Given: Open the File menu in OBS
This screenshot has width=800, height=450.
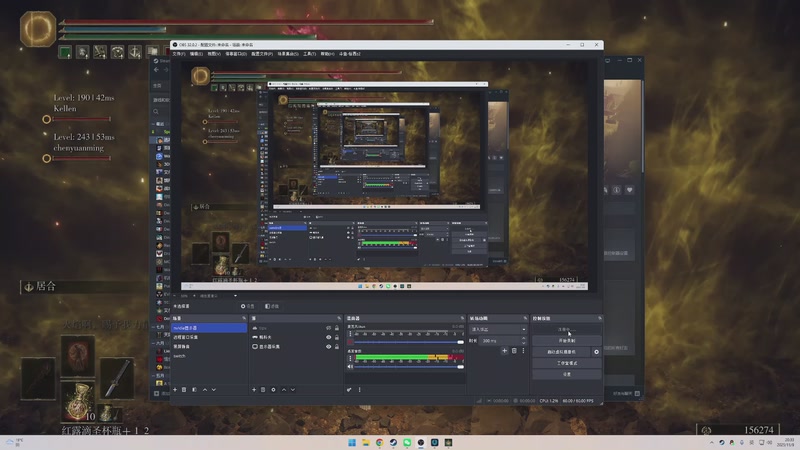Looking at the screenshot, I should (x=178, y=53).
